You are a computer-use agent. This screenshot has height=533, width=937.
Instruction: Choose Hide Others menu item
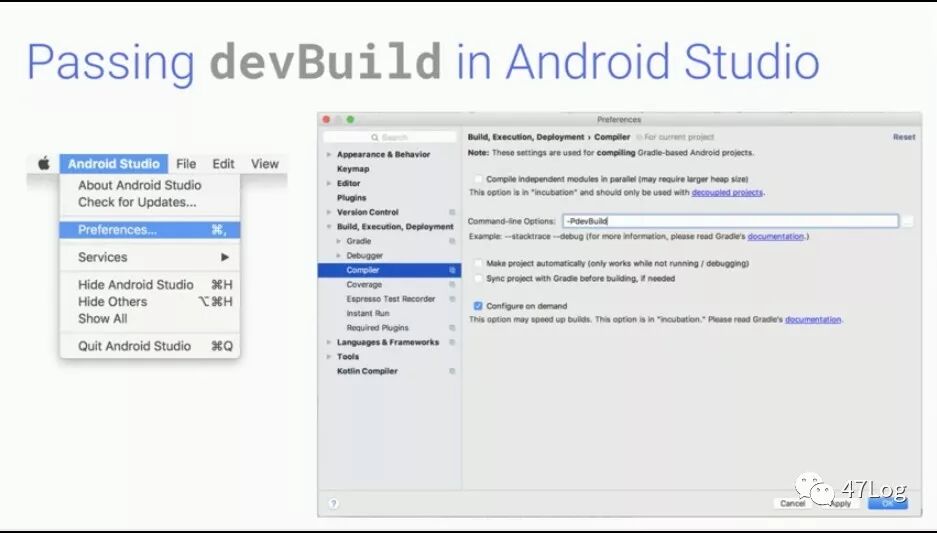tap(150, 302)
